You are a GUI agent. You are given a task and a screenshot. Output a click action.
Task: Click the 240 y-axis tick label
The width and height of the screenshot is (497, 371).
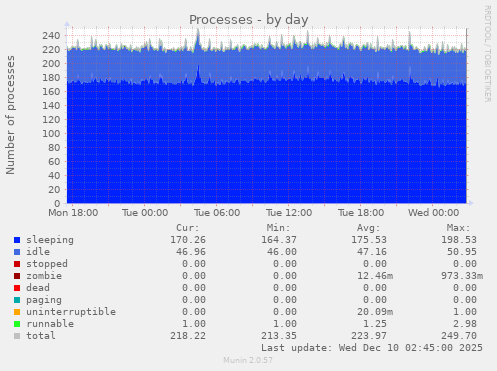click(51, 36)
